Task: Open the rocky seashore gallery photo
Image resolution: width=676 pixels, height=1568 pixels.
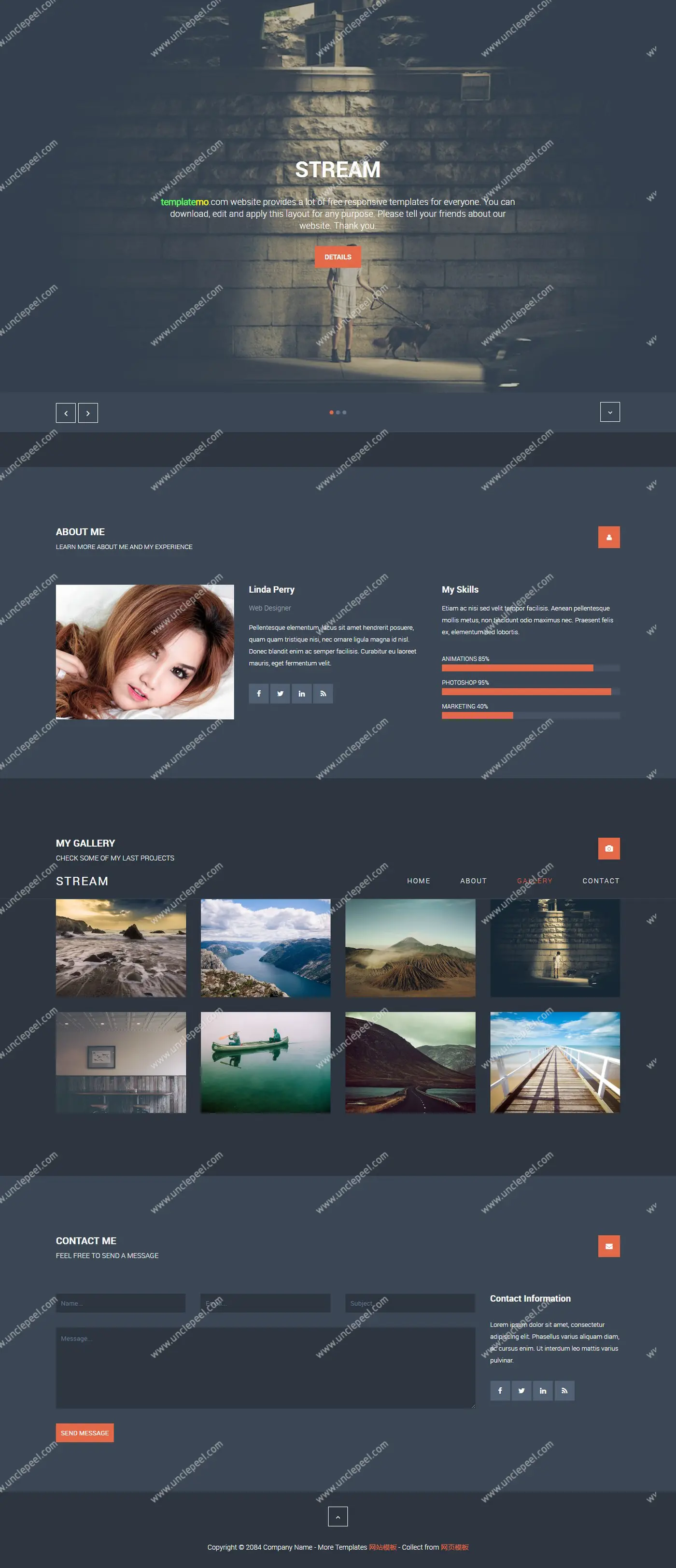Action: pyautogui.click(x=121, y=948)
